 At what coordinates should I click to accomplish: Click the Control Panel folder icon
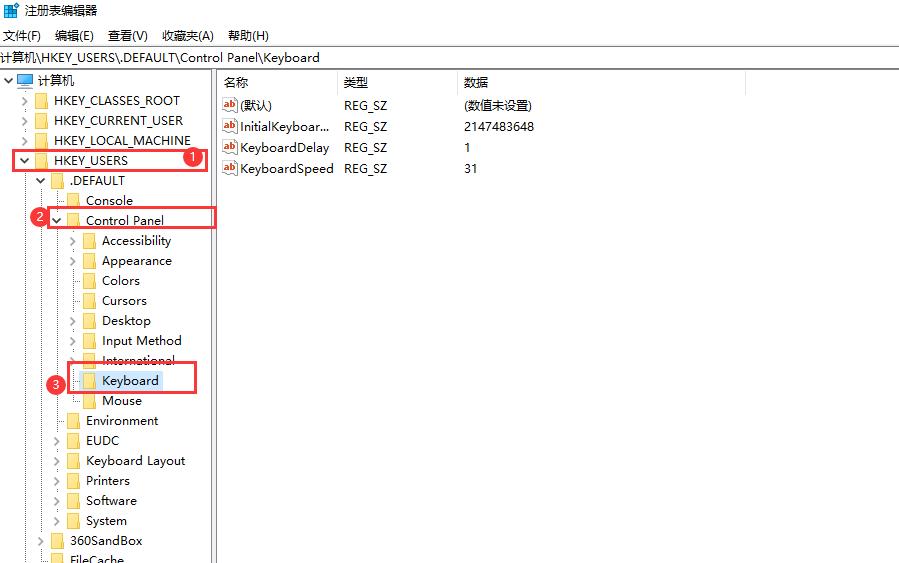(x=73, y=221)
